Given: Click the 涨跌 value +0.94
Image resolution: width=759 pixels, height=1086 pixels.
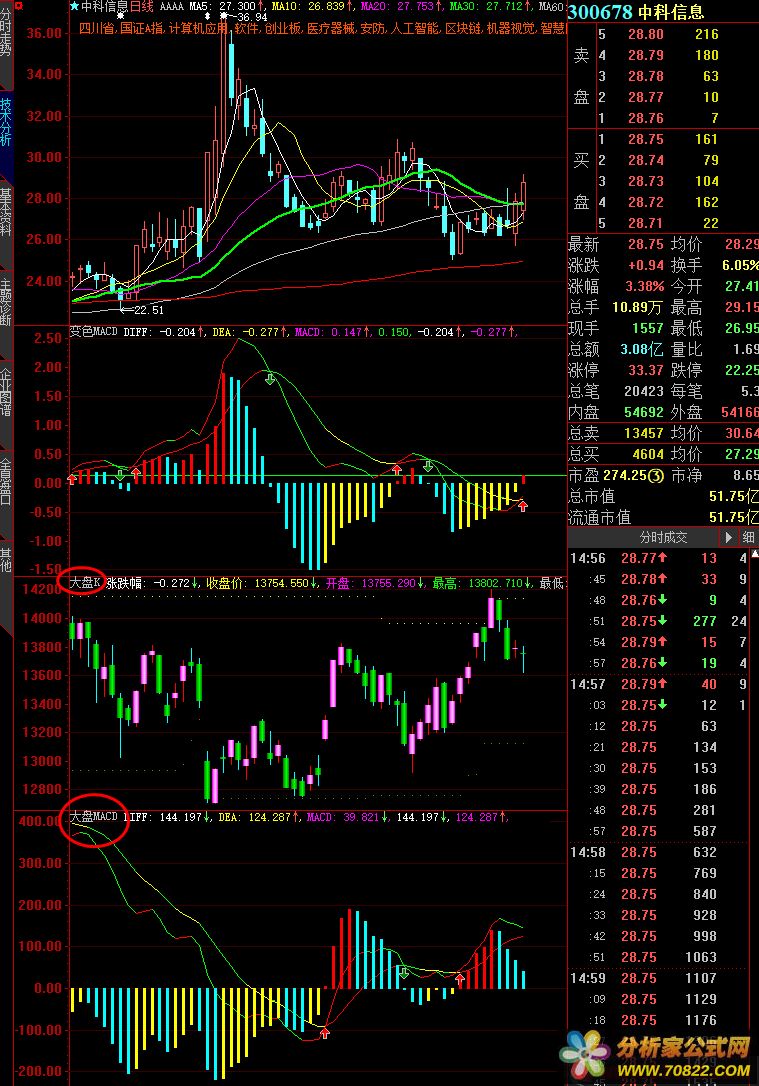Looking at the screenshot, I should [x=645, y=265].
